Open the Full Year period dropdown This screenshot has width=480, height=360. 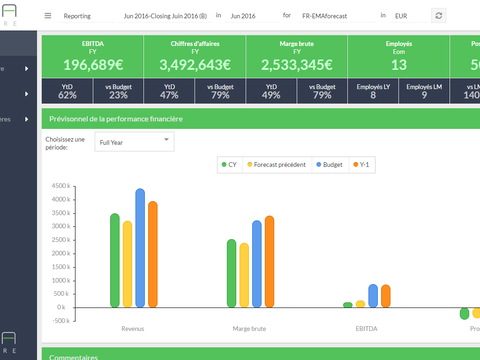[134, 142]
